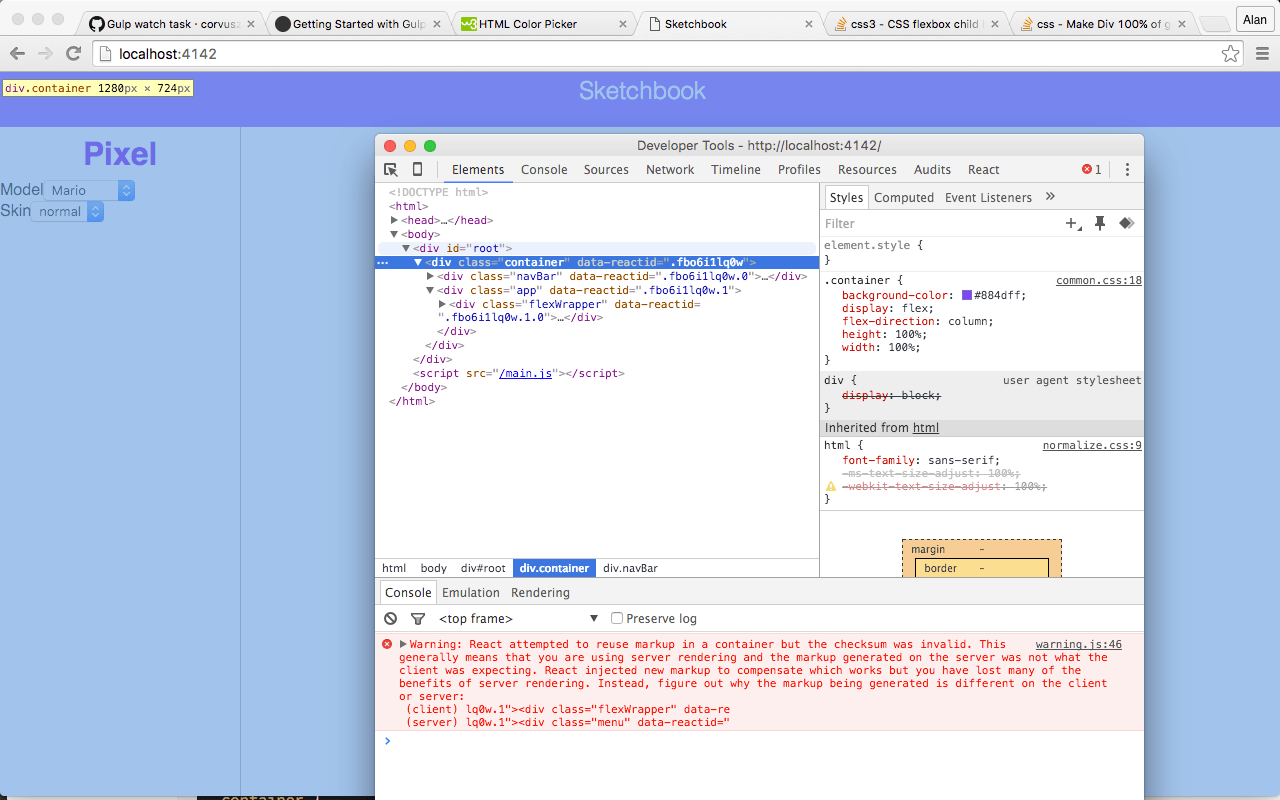Image resolution: width=1280 pixels, height=800 pixels.
Task: Collapse the app div node
Action: point(430,290)
